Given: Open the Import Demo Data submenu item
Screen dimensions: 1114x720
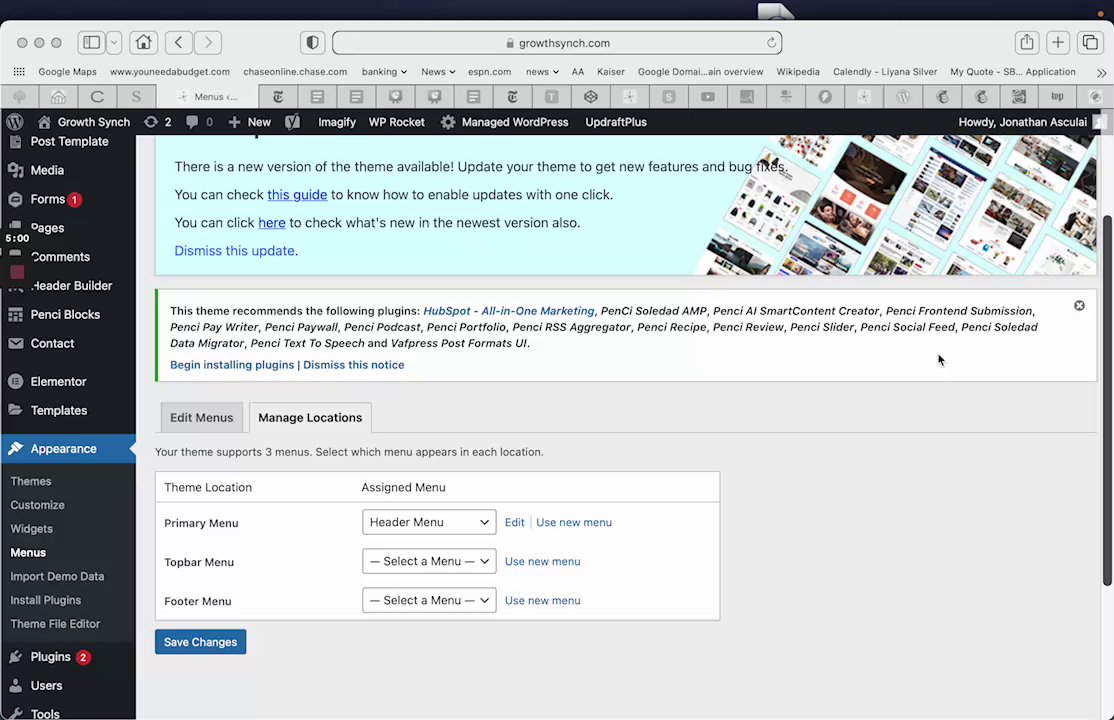Looking at the screenshot, I should (x=57, y=576).
